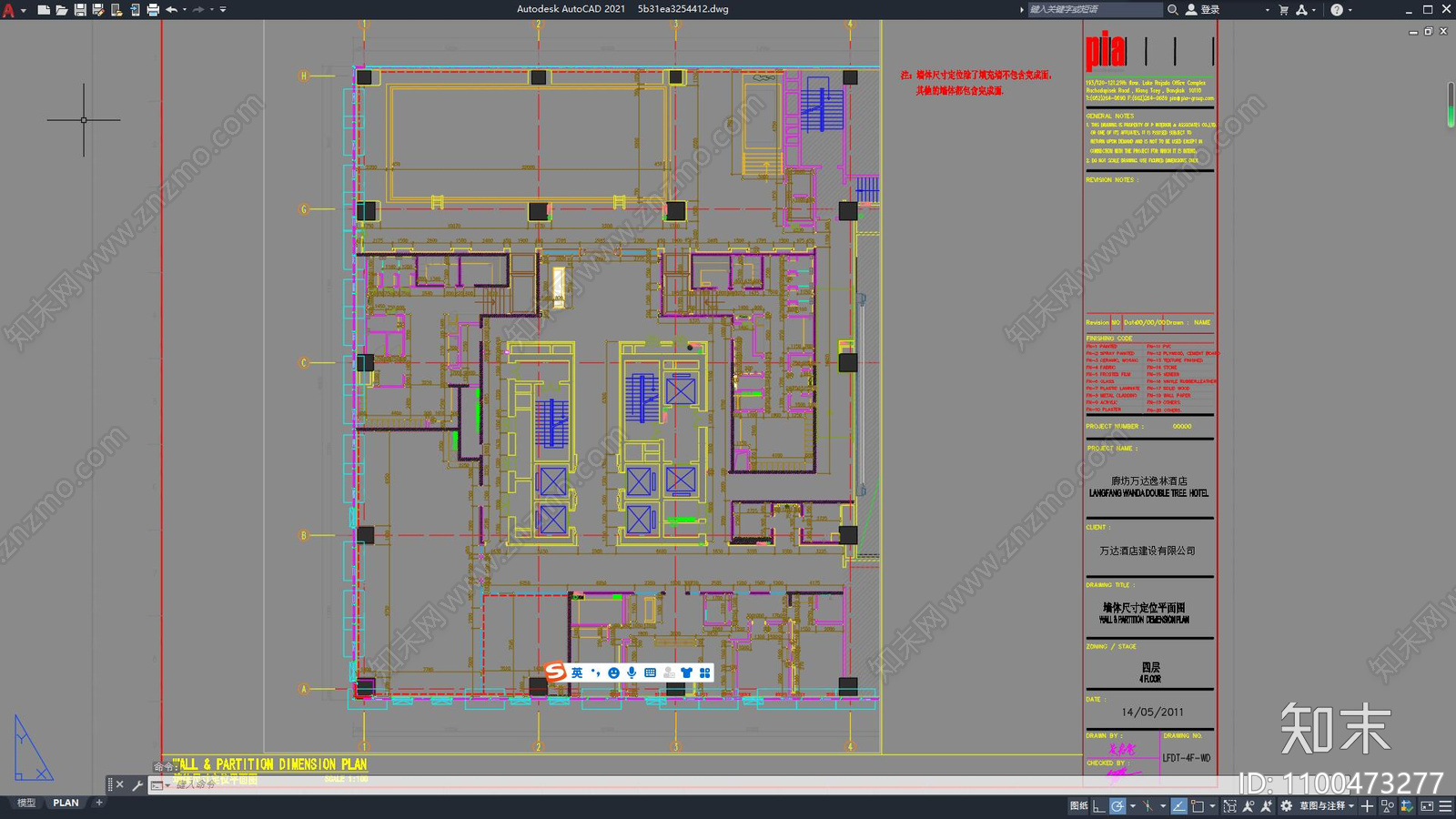Toggle 2D object snap status icon

point(1198,805)
